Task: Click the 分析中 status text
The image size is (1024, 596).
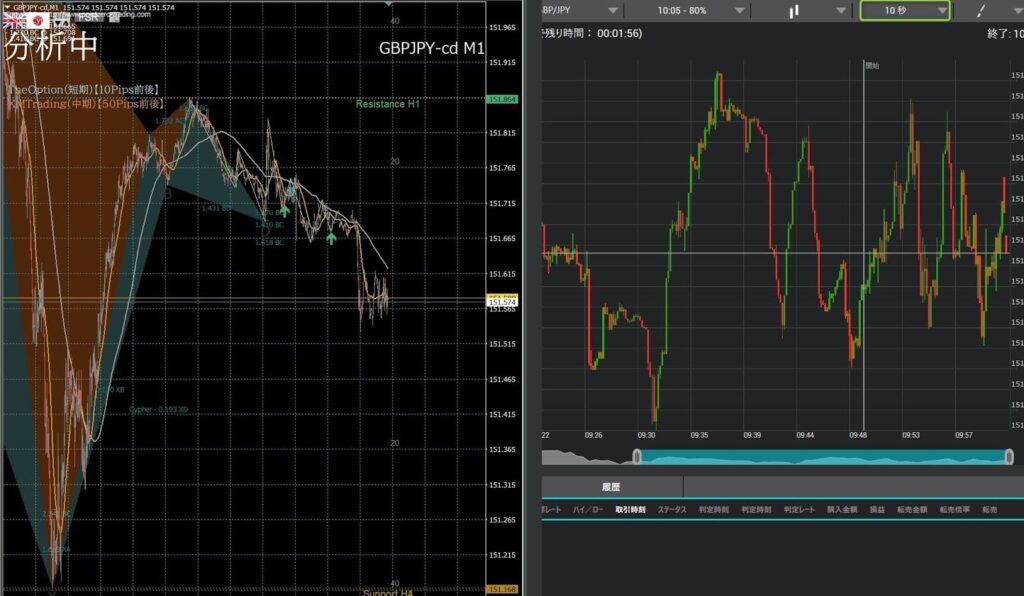Action: 50,46
